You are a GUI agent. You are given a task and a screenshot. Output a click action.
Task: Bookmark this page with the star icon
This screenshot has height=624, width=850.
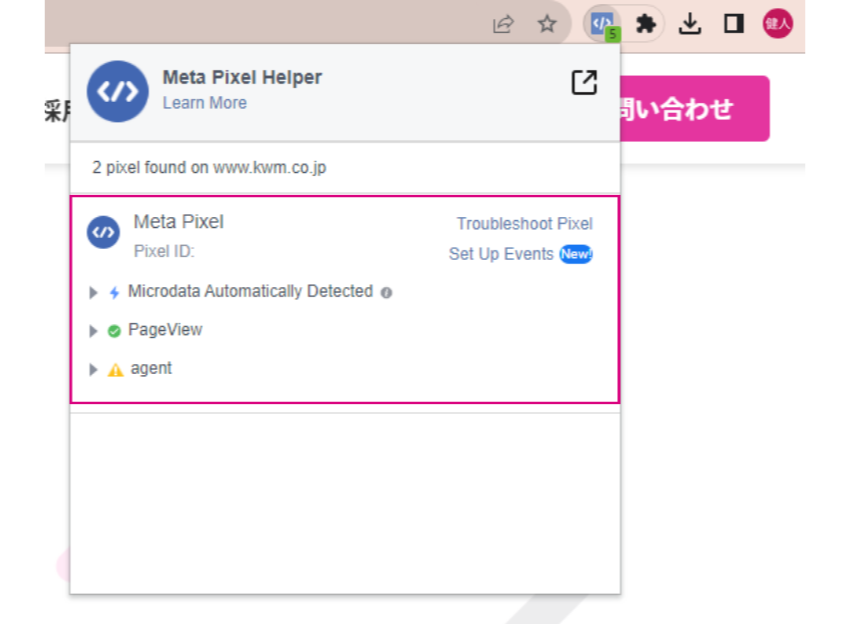click(547, 24)
